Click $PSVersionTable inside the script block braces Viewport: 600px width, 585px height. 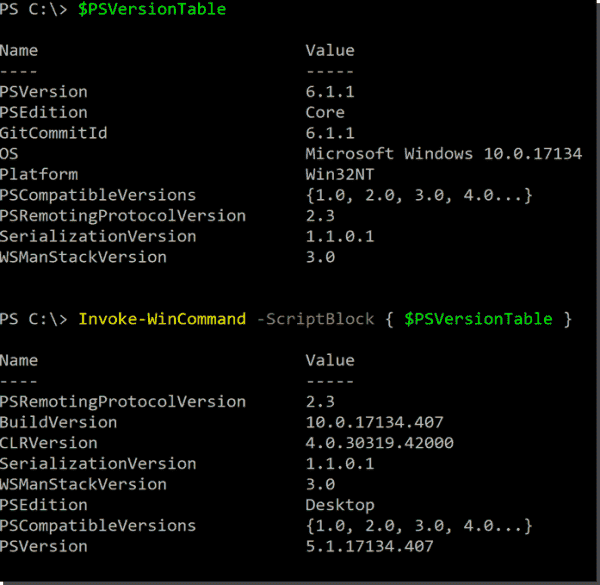[478, 319]
